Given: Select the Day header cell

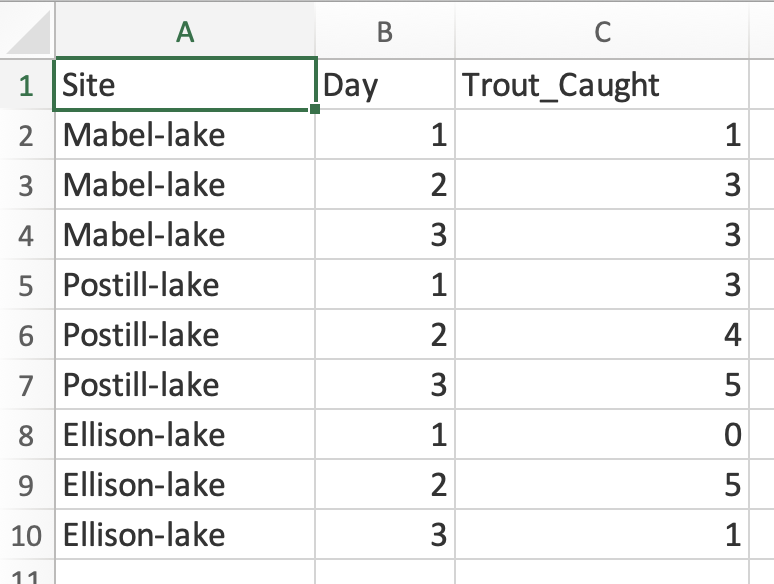Looking at the screenshot, I should (385, 85).
